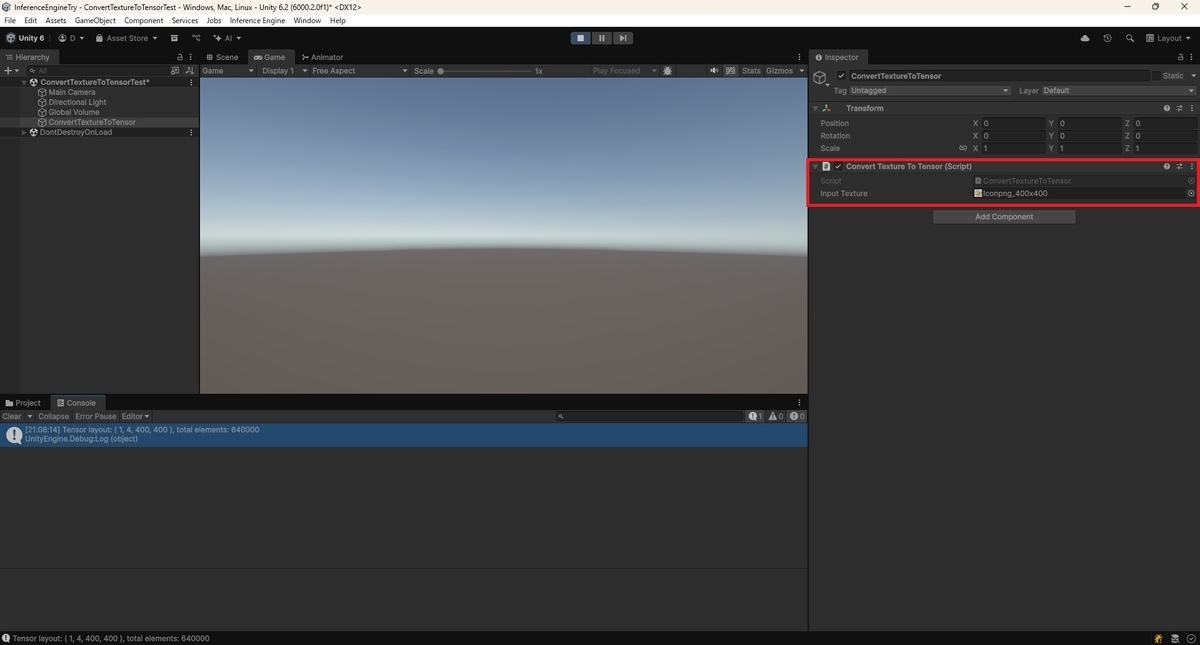Open the GameObject menu
The image size is (1200, 645).
click(95, 20)
